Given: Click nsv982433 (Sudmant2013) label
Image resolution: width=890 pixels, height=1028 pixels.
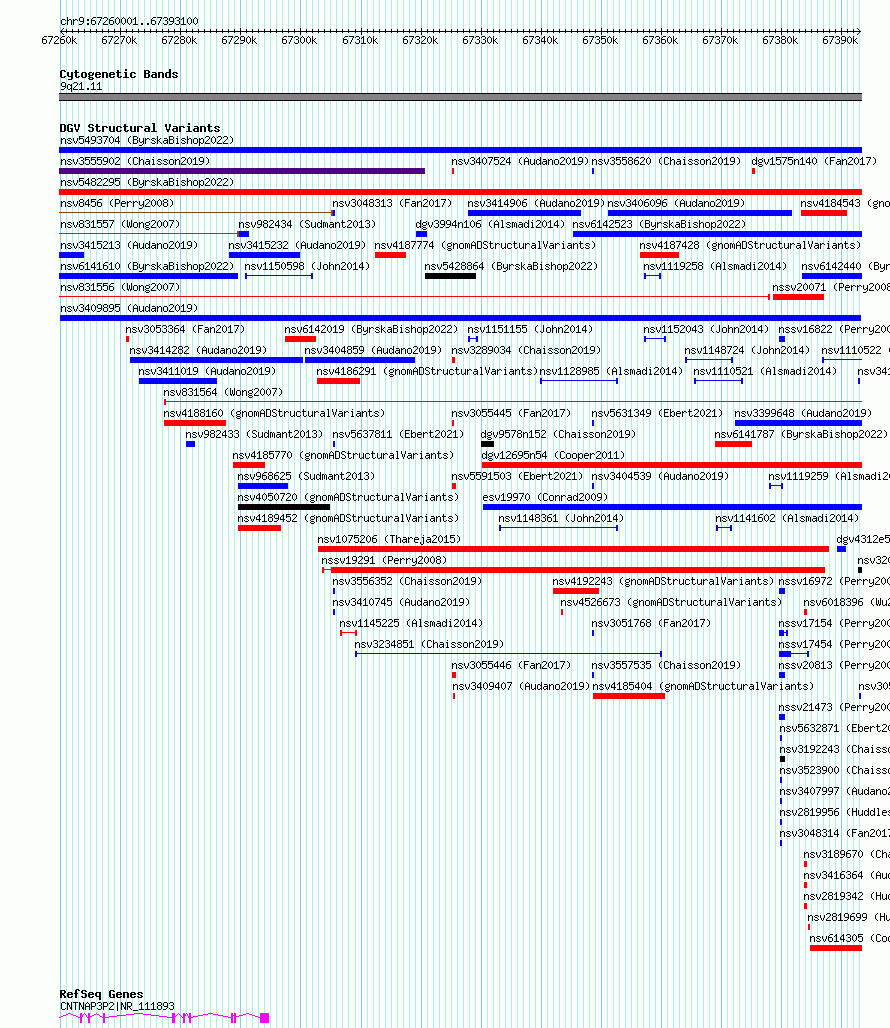Looking at the screenshot, I should pos(254,434).
